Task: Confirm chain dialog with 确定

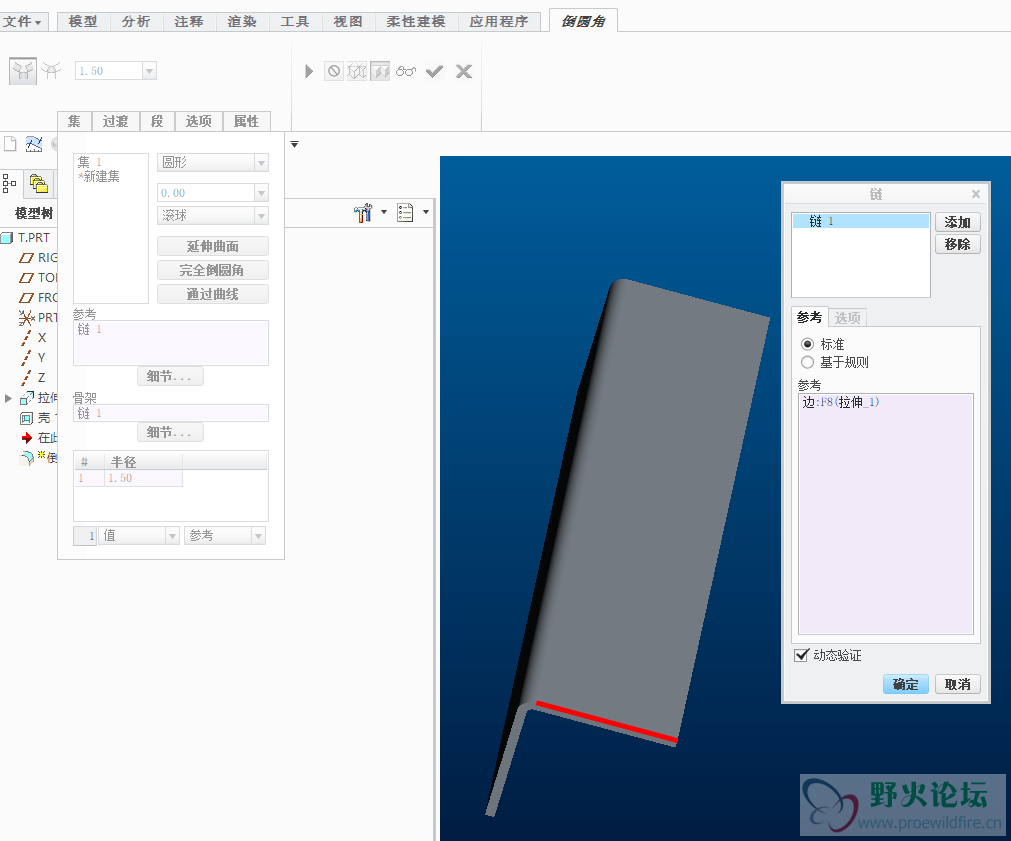Action: 905,684
